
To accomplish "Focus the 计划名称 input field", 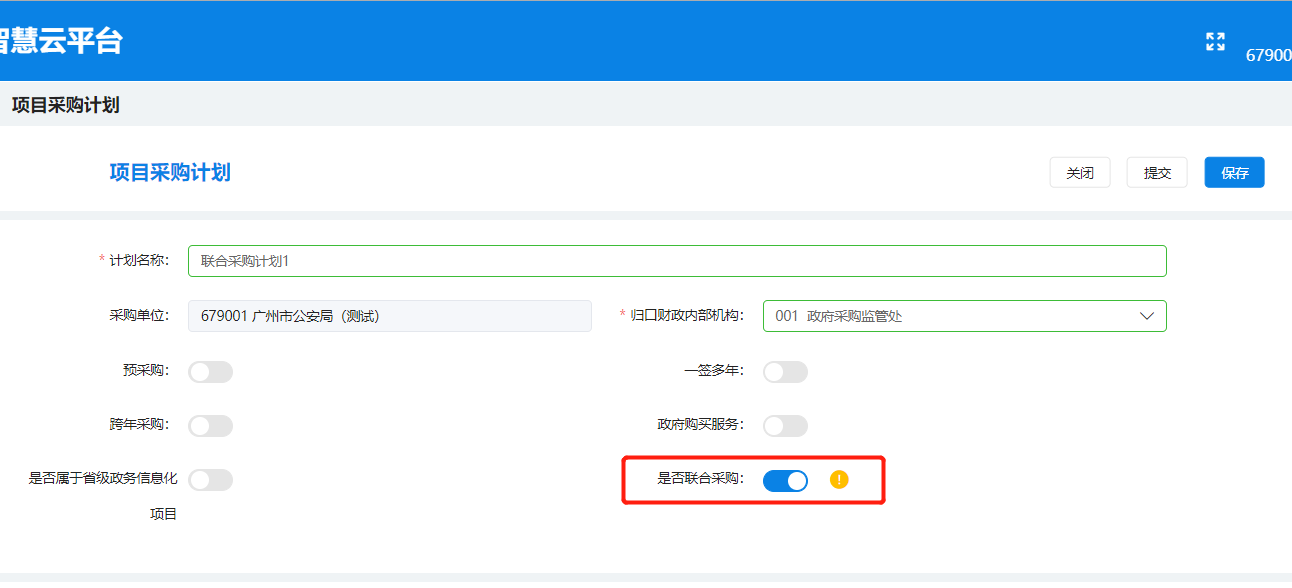I will click(677, 261).
